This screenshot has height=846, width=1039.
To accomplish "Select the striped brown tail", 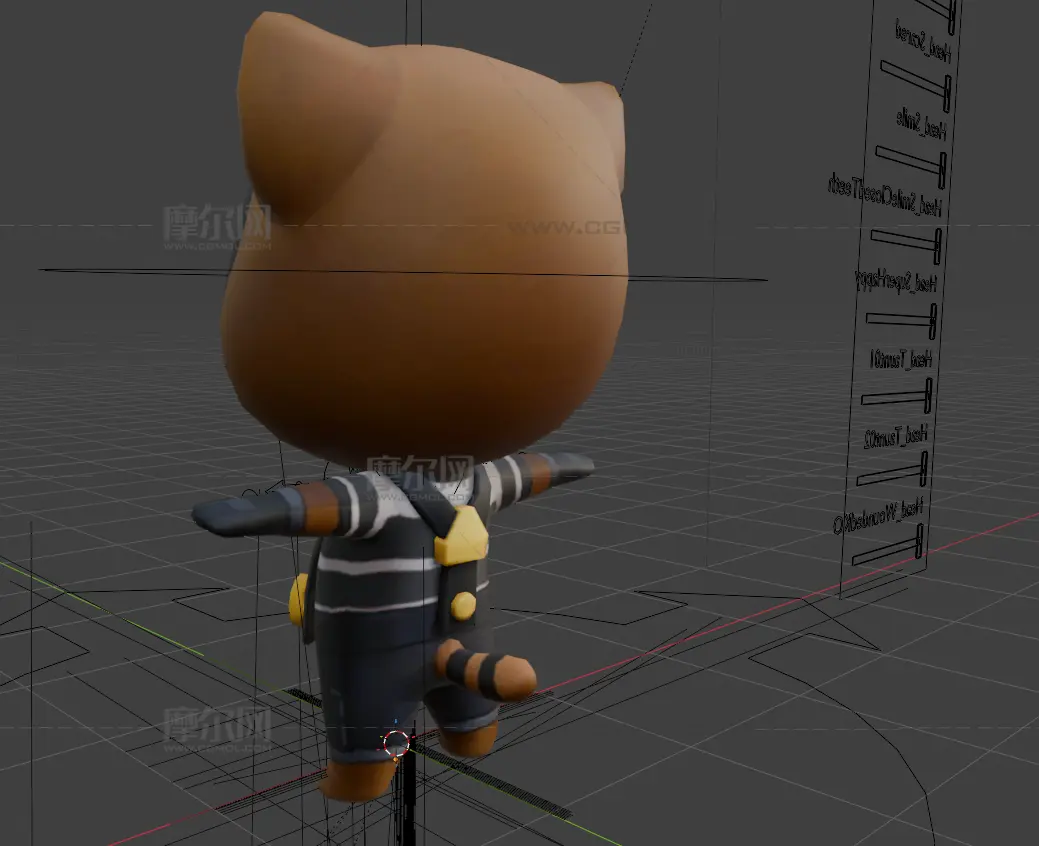I will [x=485, y=669].
